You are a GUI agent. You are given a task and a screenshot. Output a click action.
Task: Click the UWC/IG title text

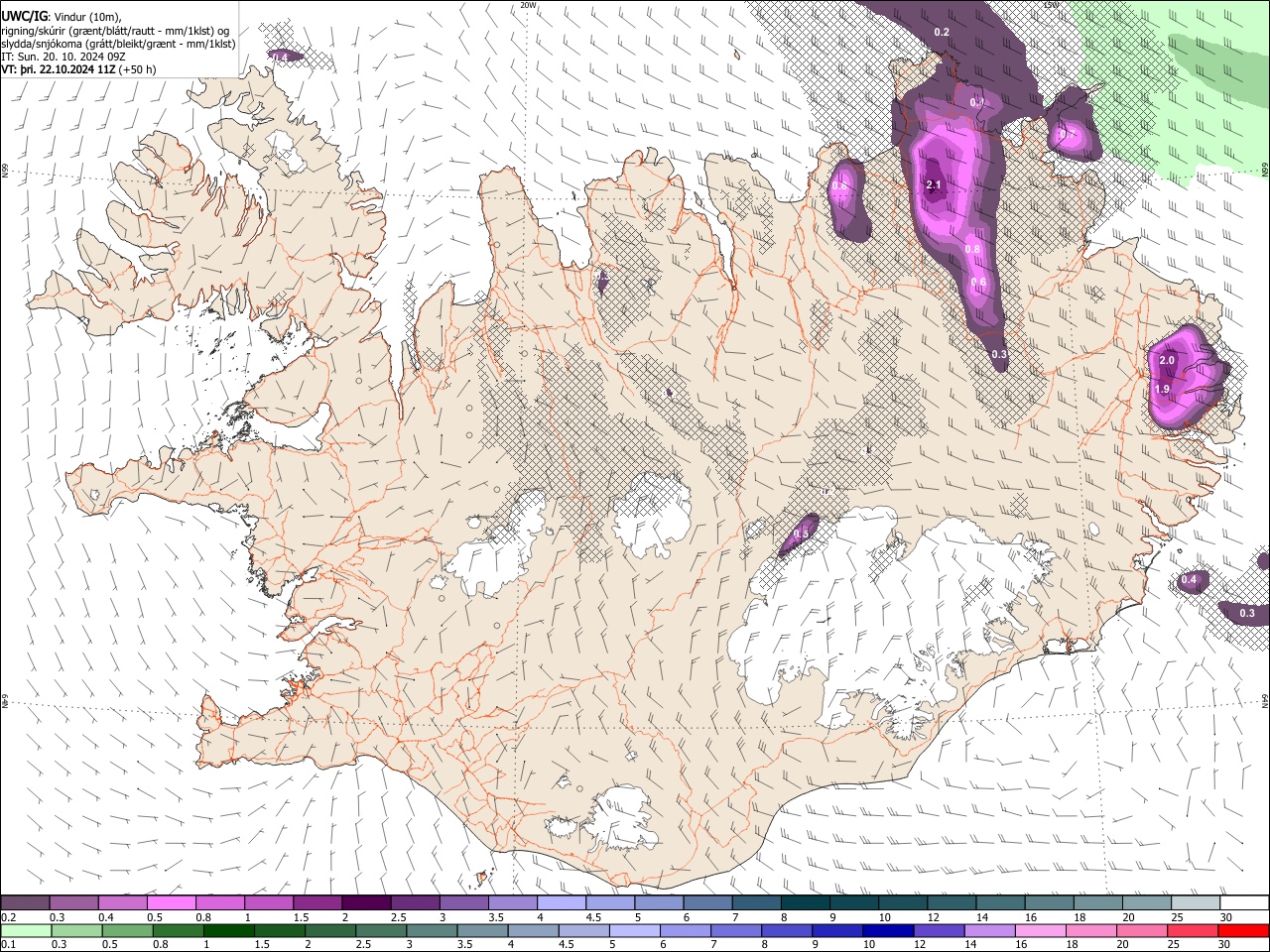click(24, 17)
